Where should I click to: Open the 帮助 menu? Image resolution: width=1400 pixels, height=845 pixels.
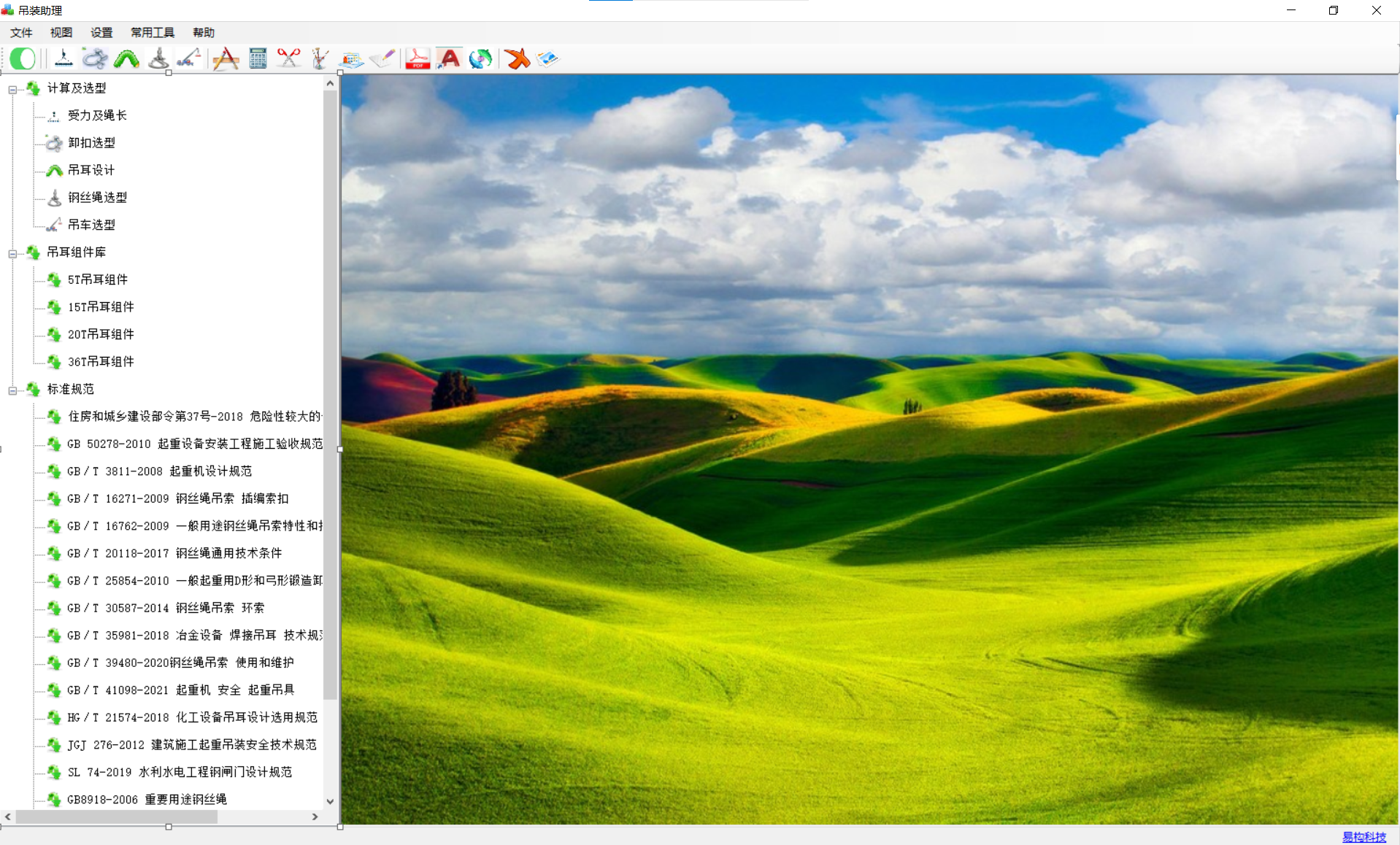tap(204, 32)
